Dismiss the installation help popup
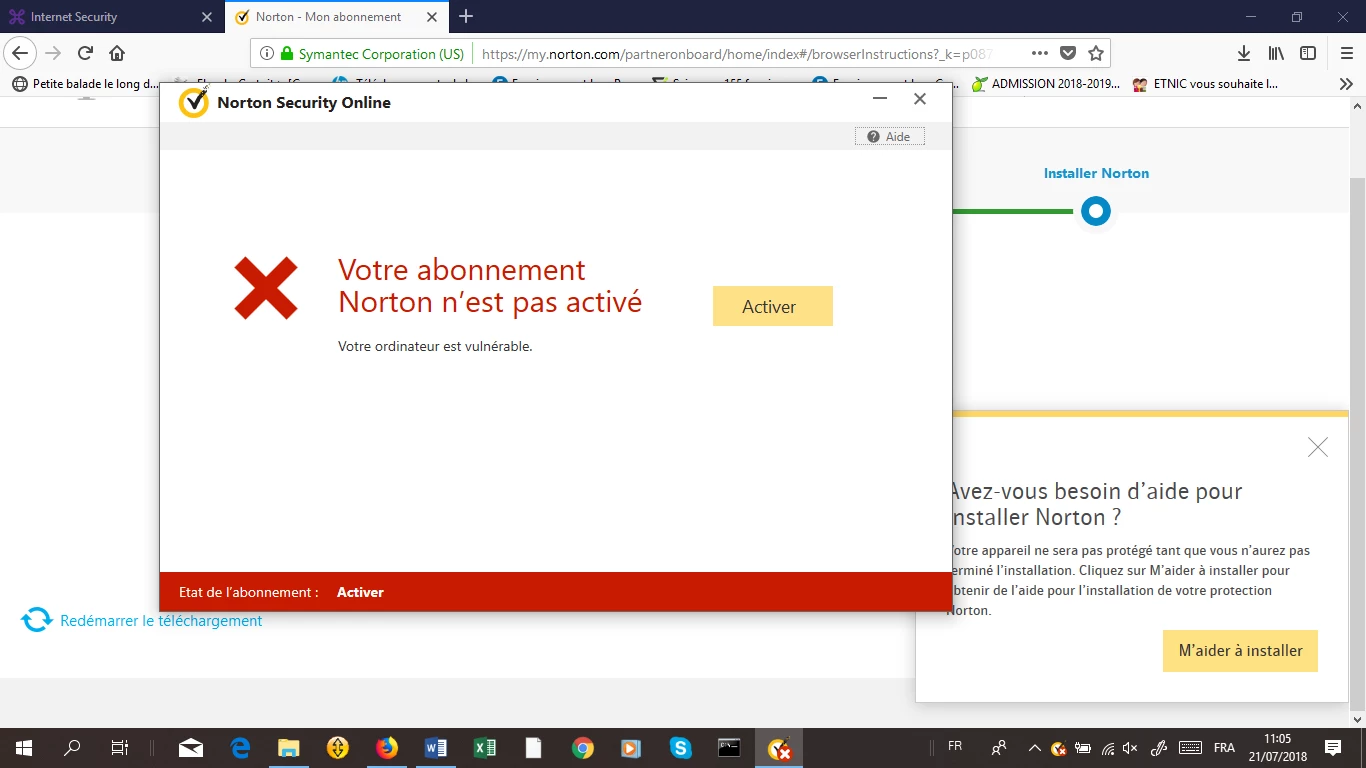Image resolution: width=1366 pixels, height=768 pixels. tap(1318, 447)
